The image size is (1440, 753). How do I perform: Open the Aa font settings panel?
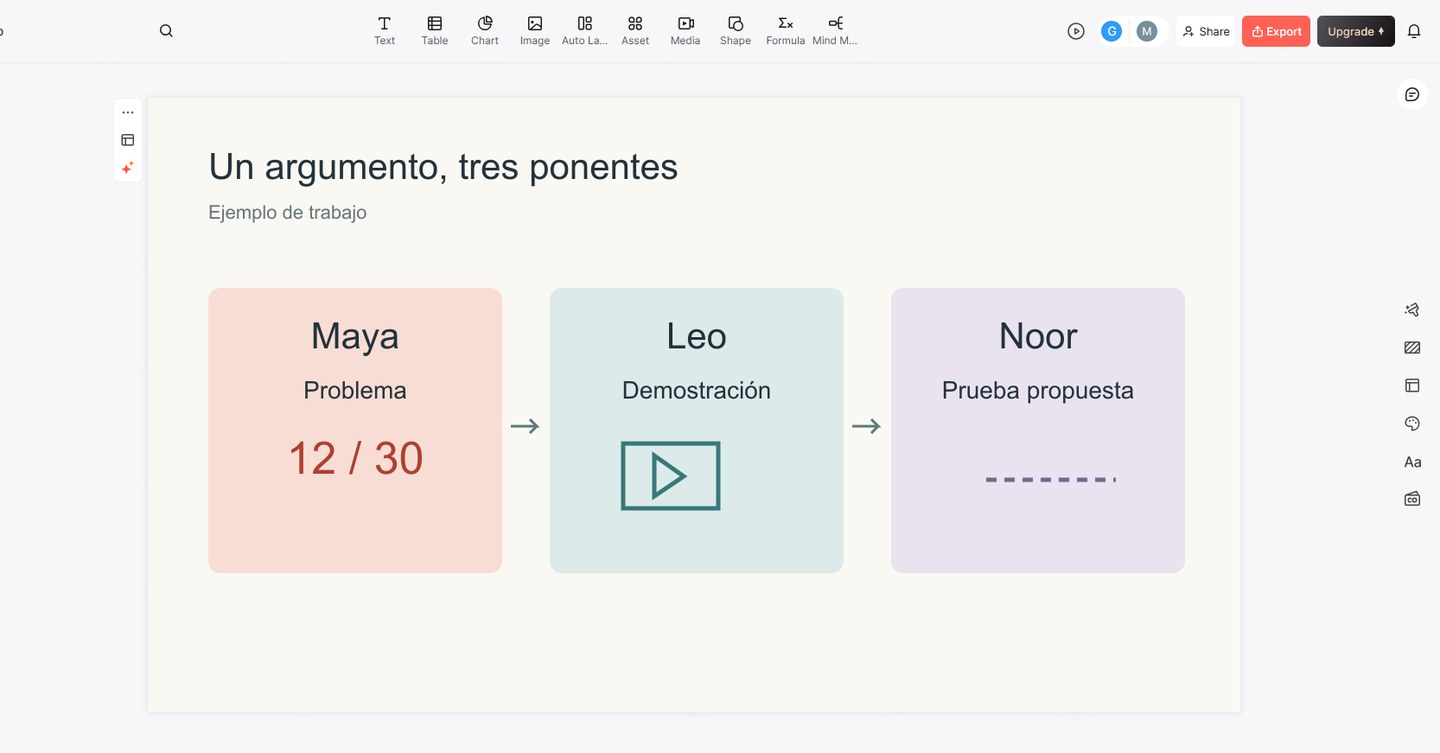[1412, 462]
